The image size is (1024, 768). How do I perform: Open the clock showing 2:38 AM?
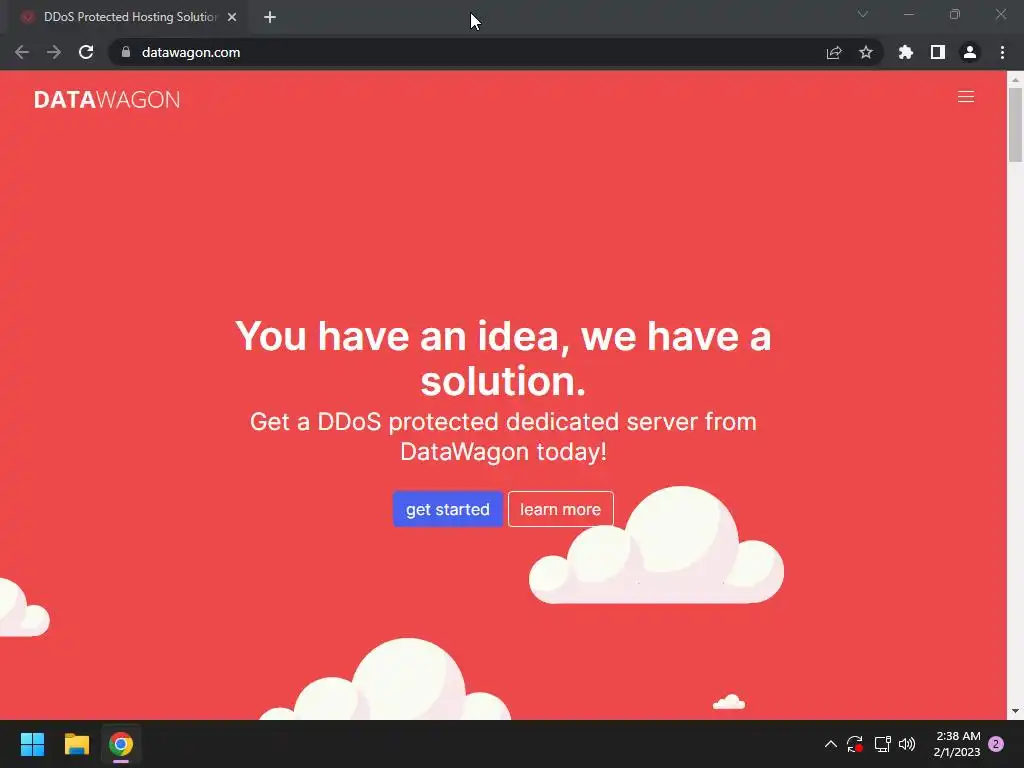point(957,744)
